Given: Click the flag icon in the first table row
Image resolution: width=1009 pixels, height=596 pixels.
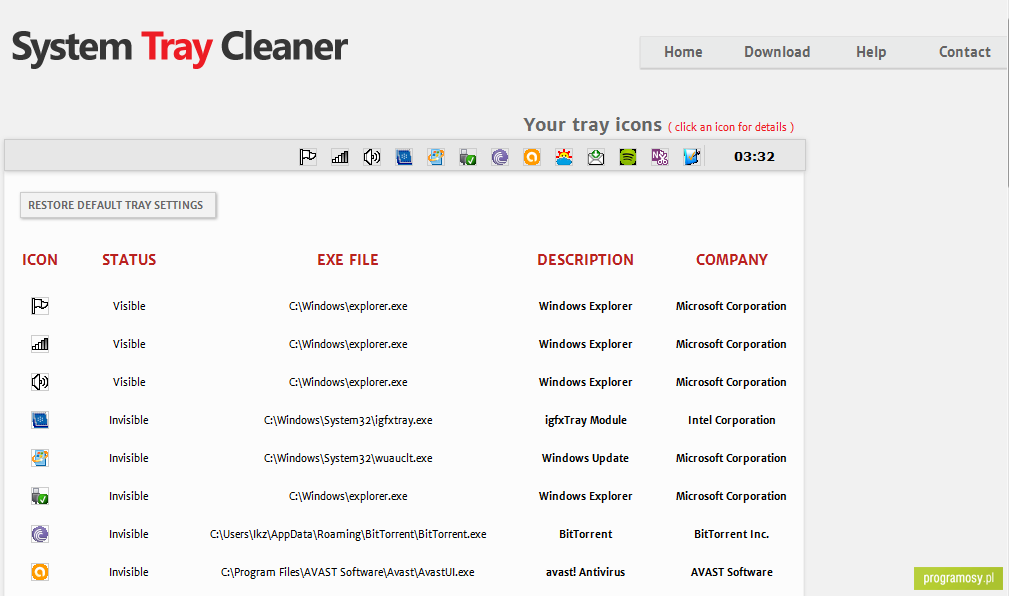Looking at the screenshot, I should pos(40,306).
